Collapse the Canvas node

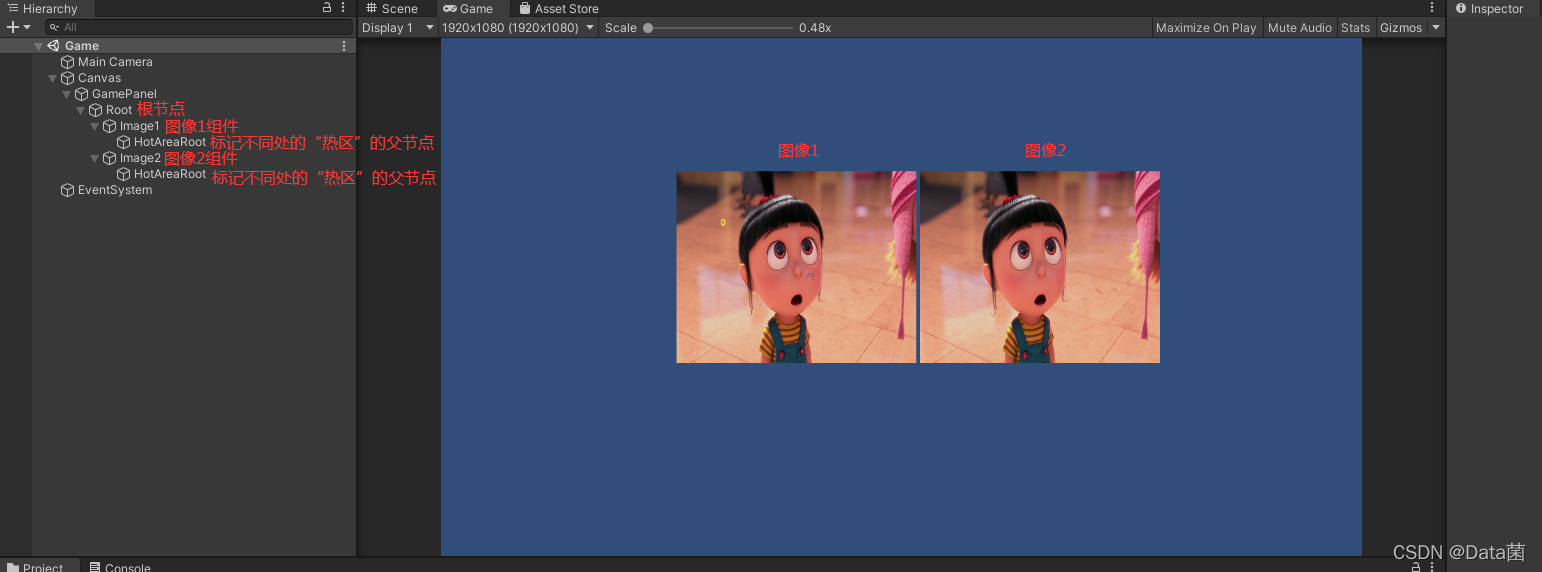click(53, 78)
